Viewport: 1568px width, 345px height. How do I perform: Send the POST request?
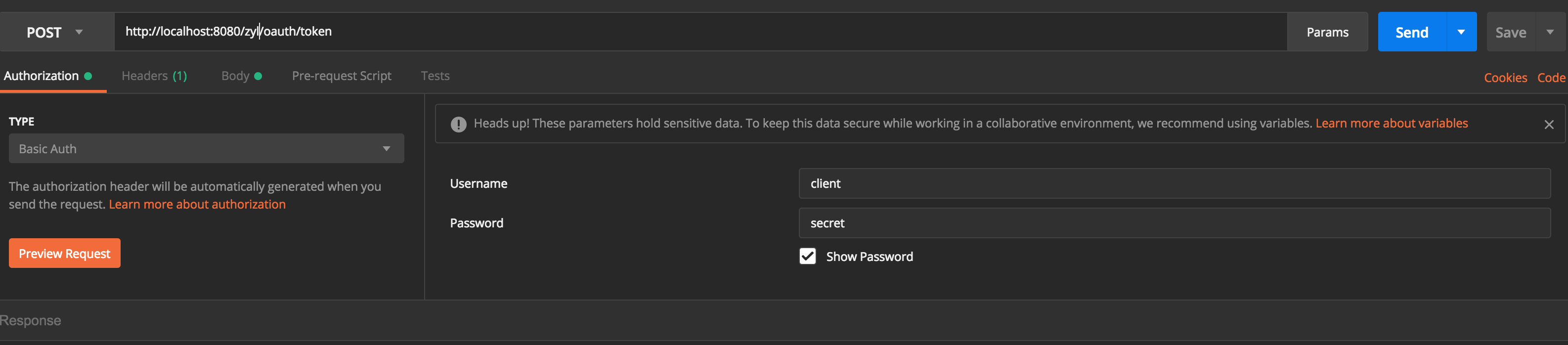[x=1411, y=32]
